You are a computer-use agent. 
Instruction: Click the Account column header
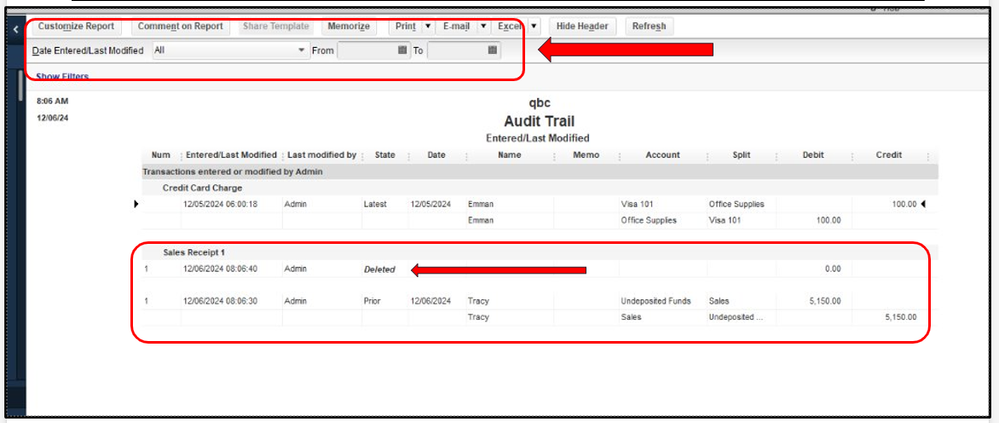tap(663, 155)
